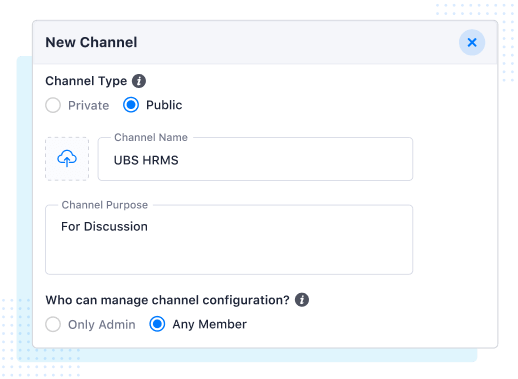Select the Public channel type

coord(131,105)
